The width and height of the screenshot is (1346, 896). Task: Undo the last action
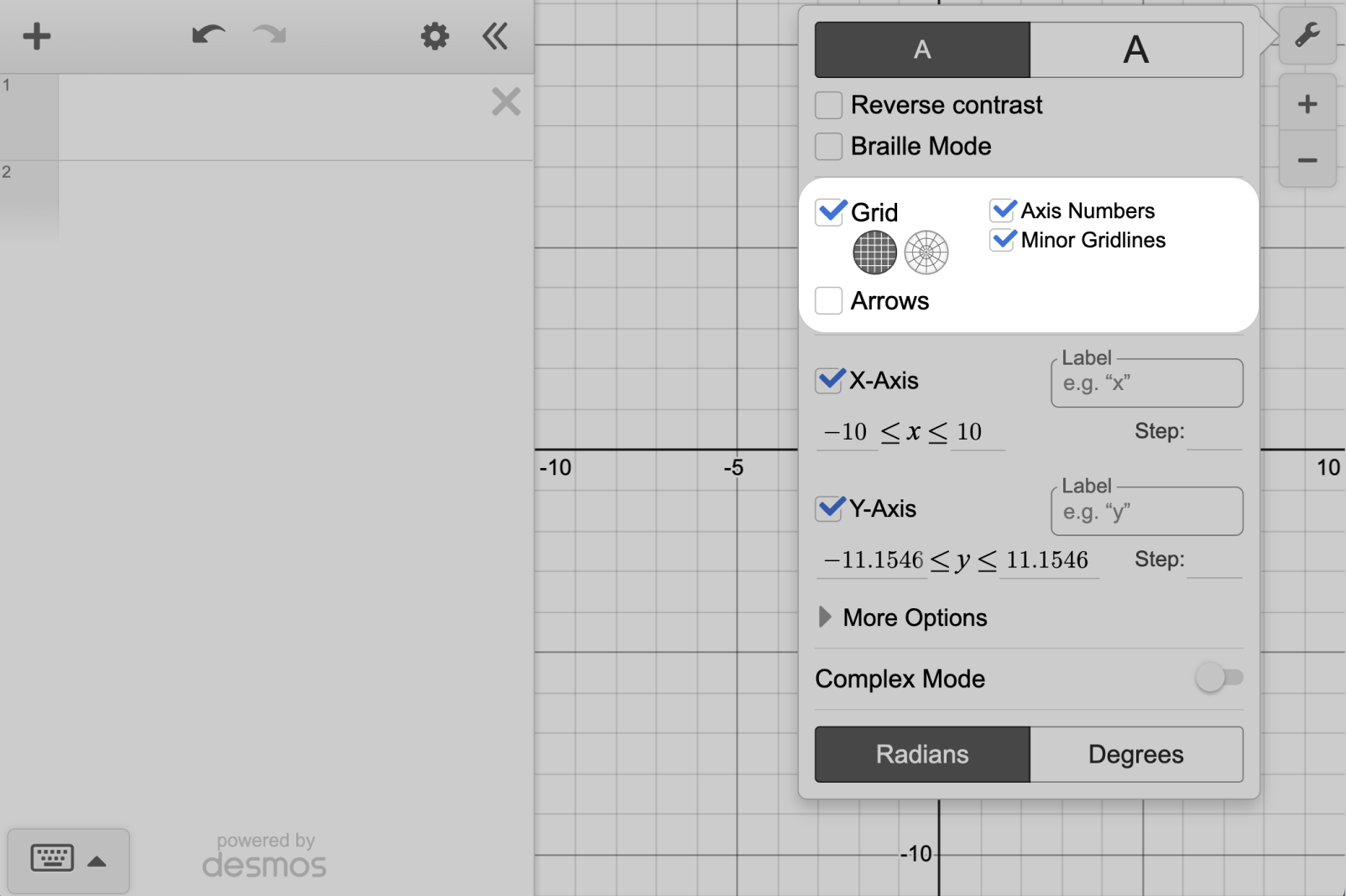pos(208,35)
